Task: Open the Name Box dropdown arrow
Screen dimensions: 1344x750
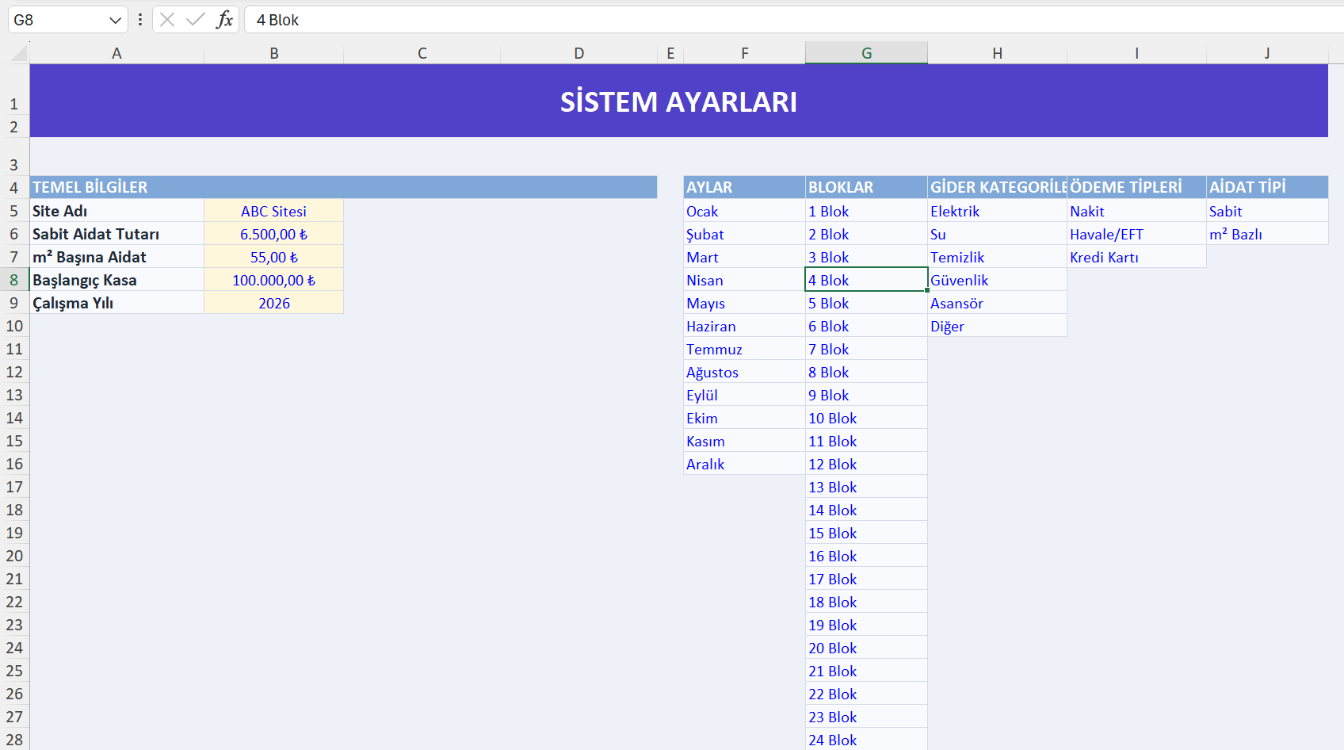Action: point(114,20)
